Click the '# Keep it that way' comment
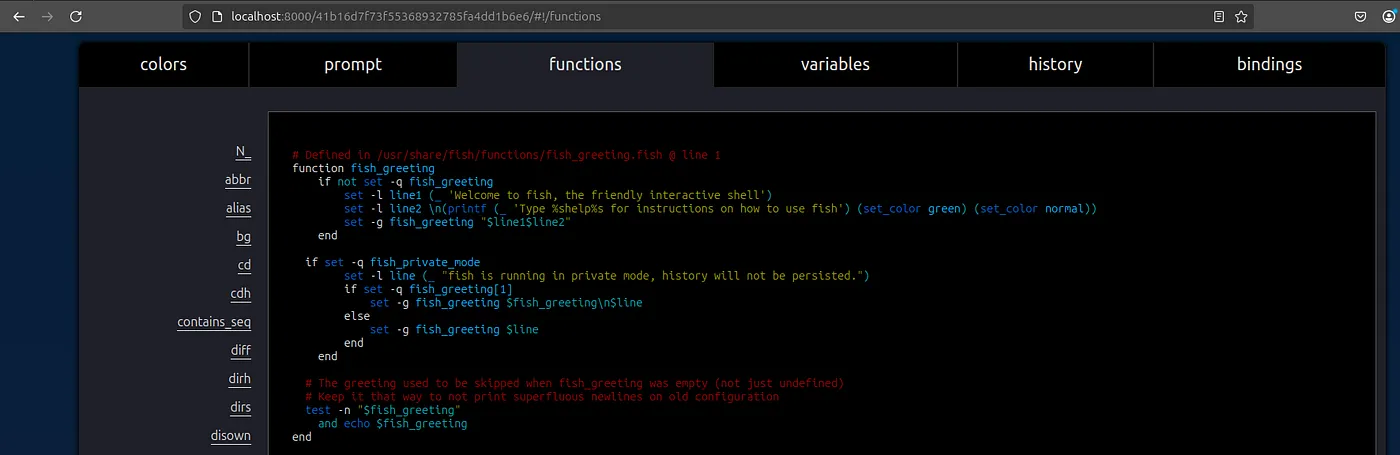 tap(542, 397)
